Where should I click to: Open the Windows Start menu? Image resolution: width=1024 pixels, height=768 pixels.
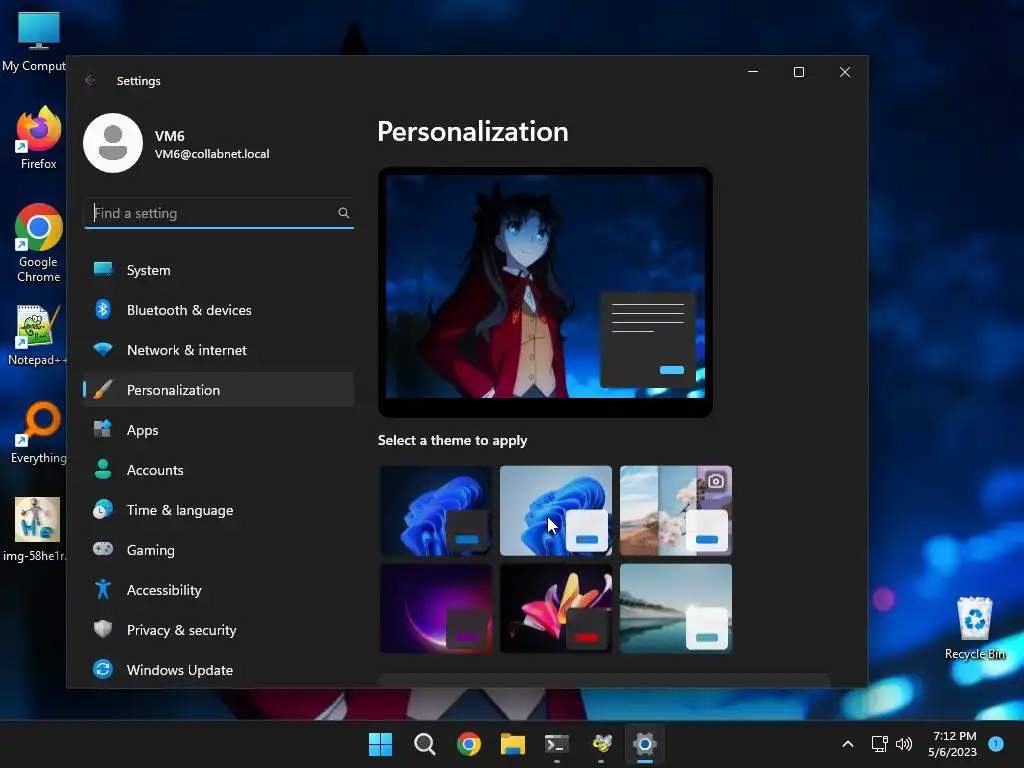pos(380,744)
